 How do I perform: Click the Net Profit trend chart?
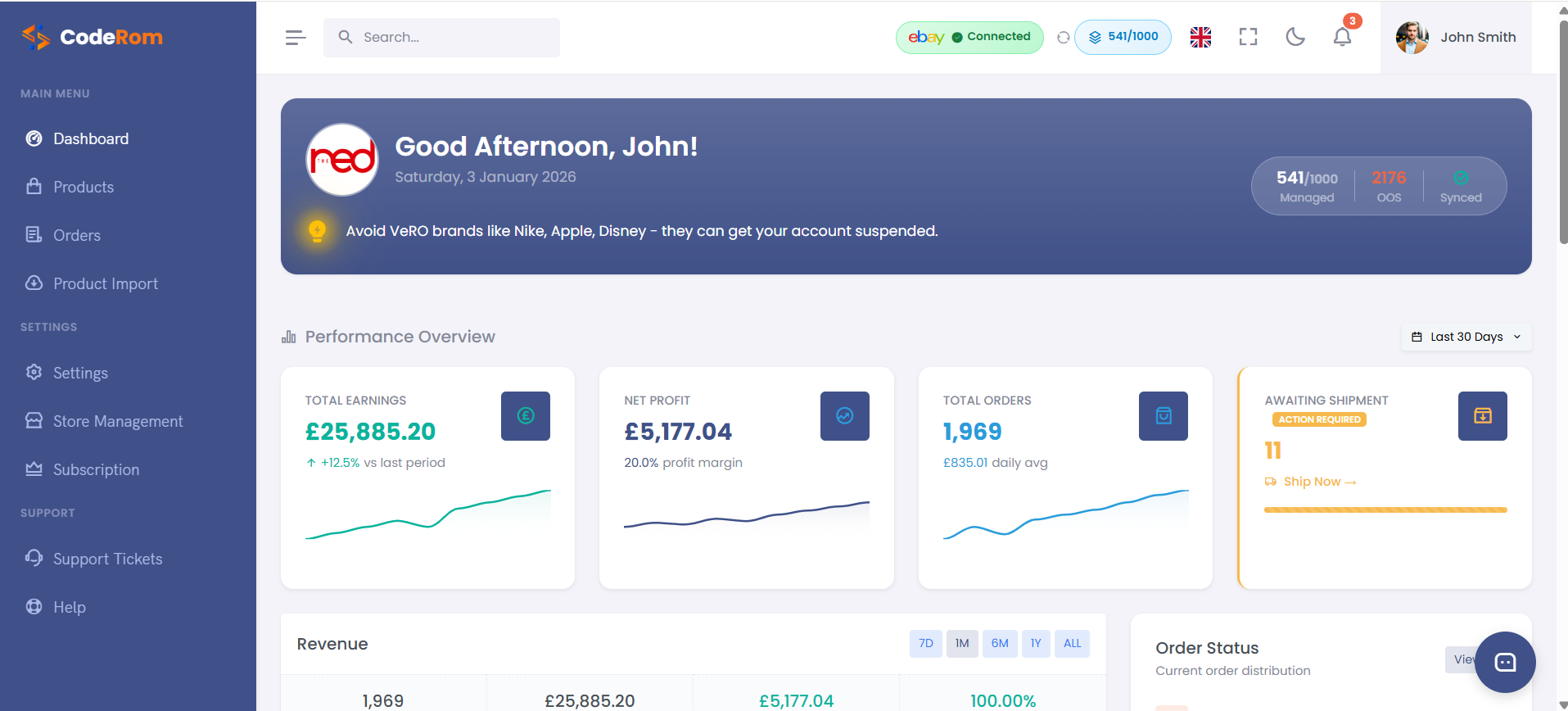point(747,514)
